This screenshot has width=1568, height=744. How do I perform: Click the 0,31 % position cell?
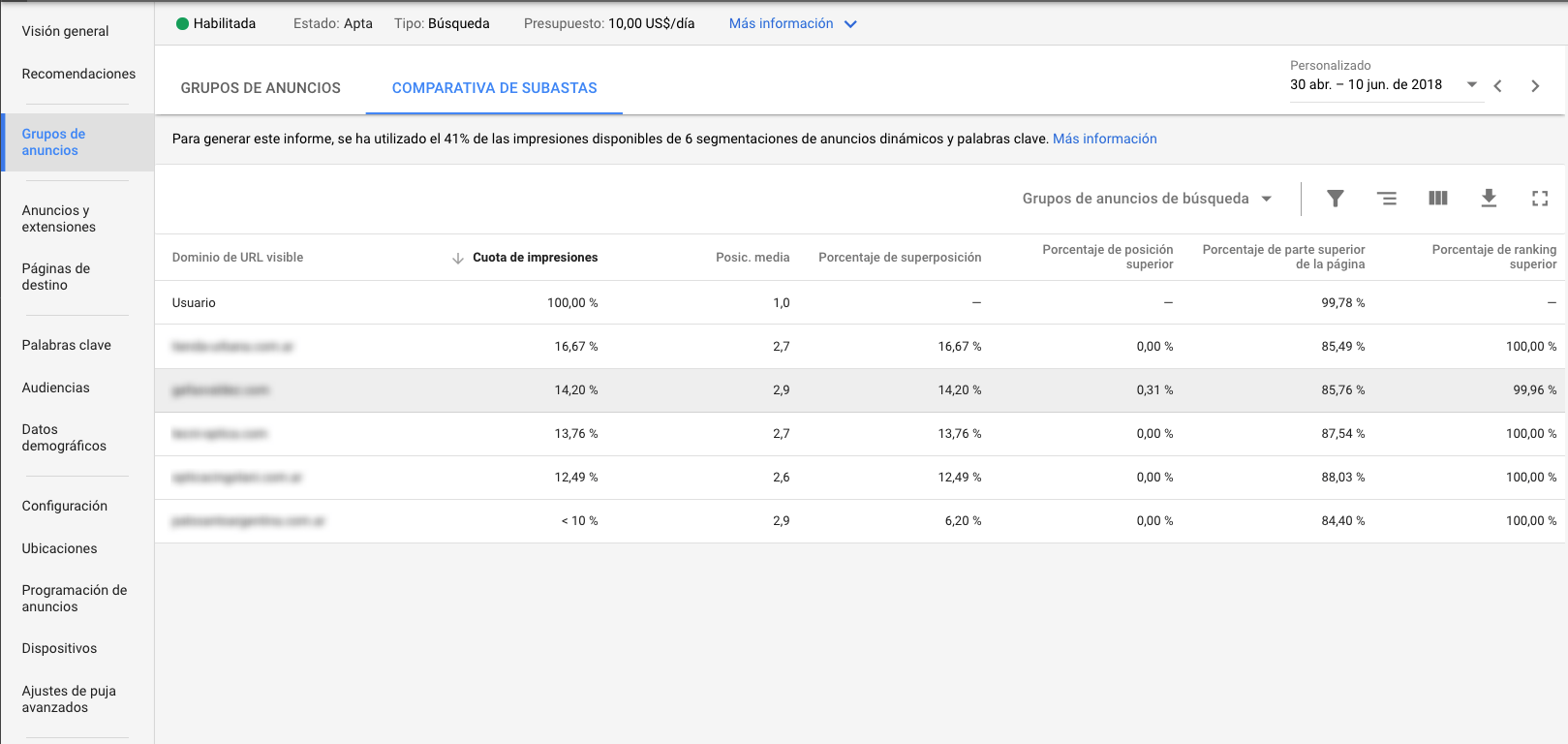pos(1154,390)
